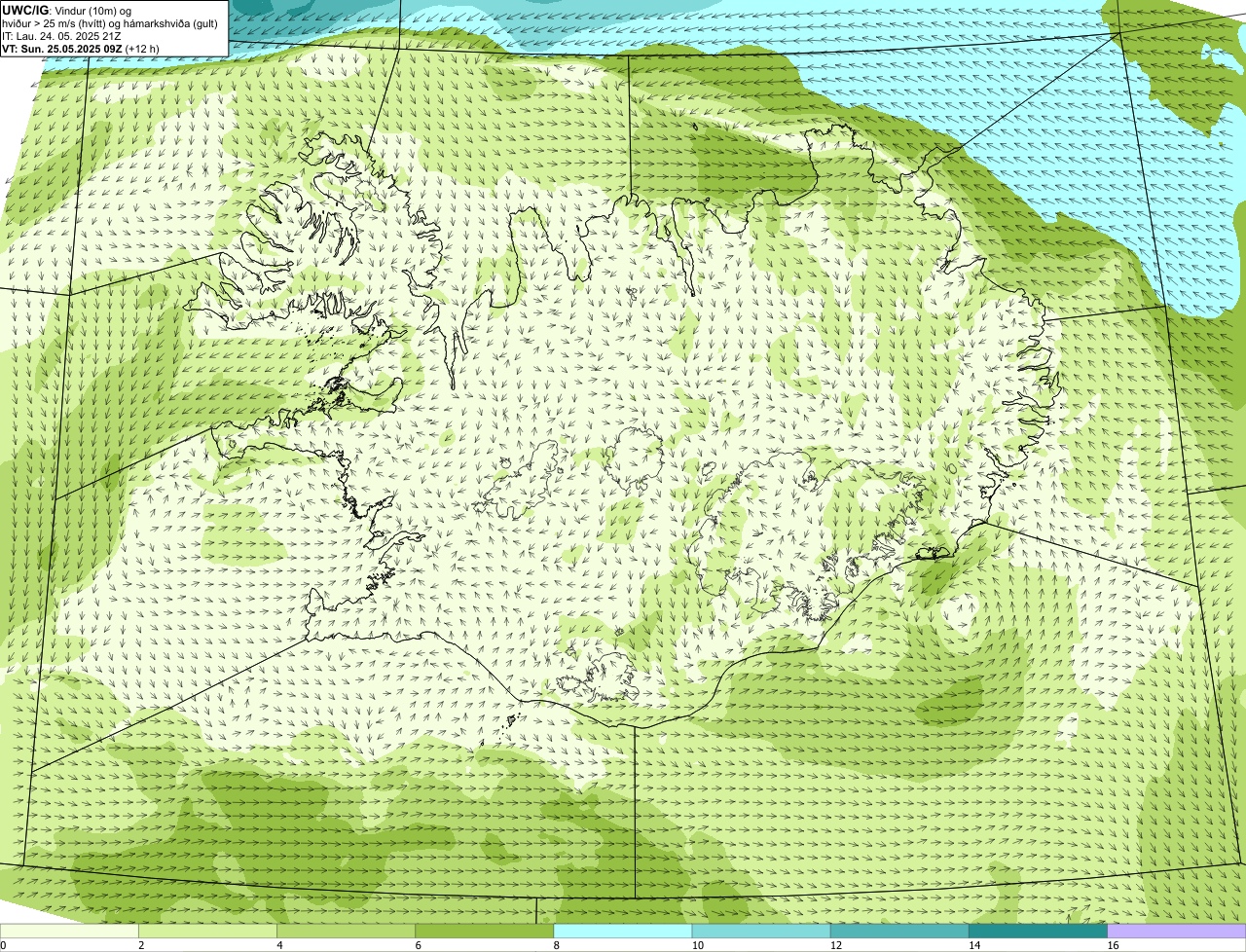1246x952 pixels.
Task: Click the 10–12 m/s turquoise legend segment
Action: [761, 932]
